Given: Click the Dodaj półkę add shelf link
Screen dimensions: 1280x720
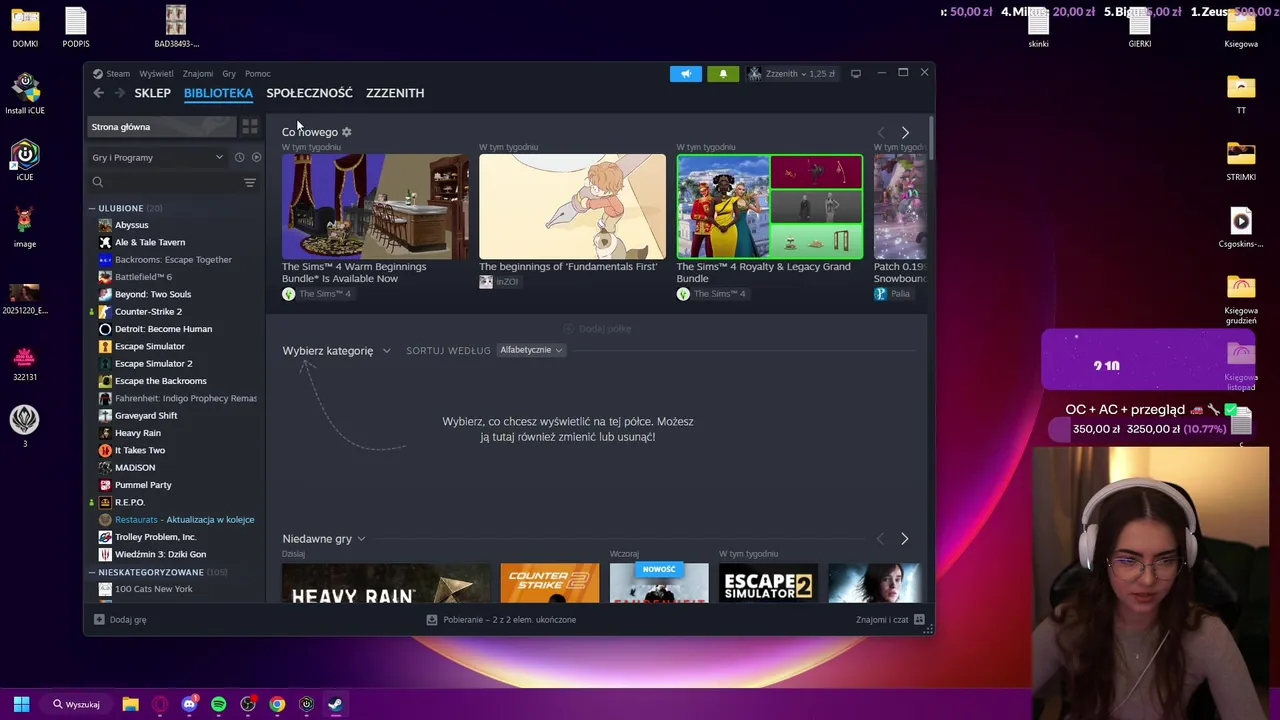Looking at the screenshot, I should 597,329.
